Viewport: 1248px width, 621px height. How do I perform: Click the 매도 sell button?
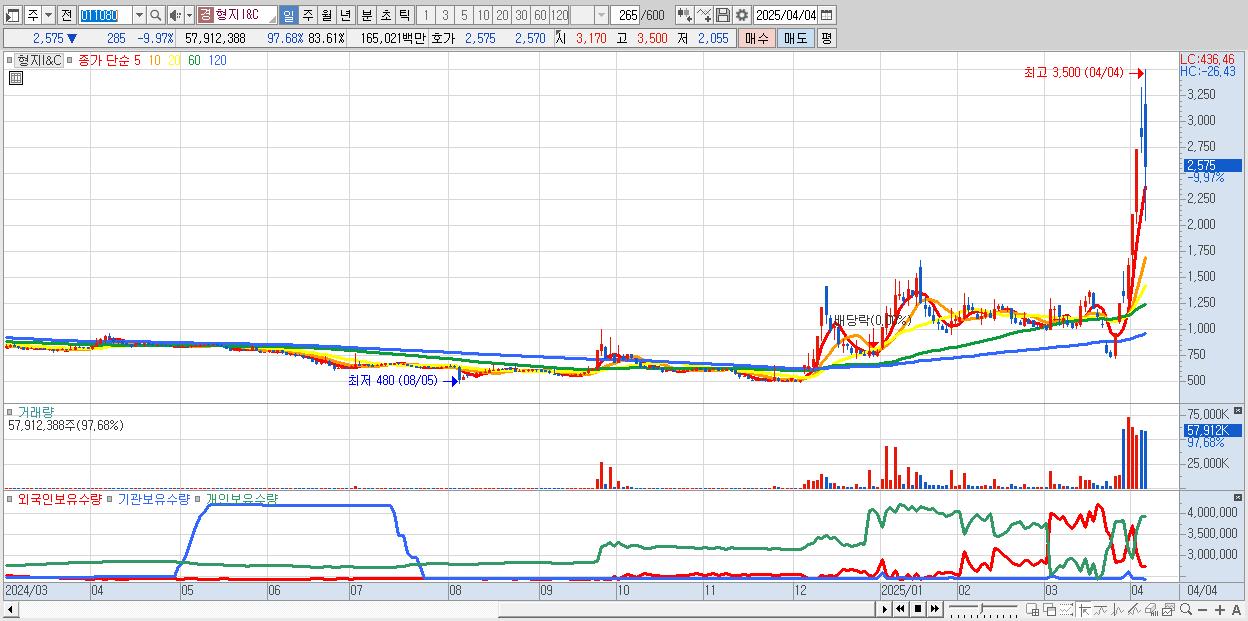(796, 38)
